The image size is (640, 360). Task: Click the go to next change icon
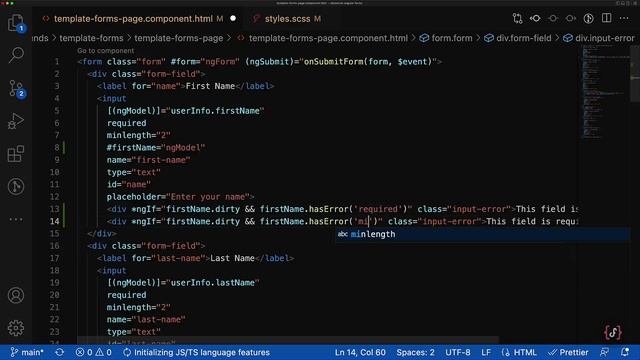tap(571, 18)
